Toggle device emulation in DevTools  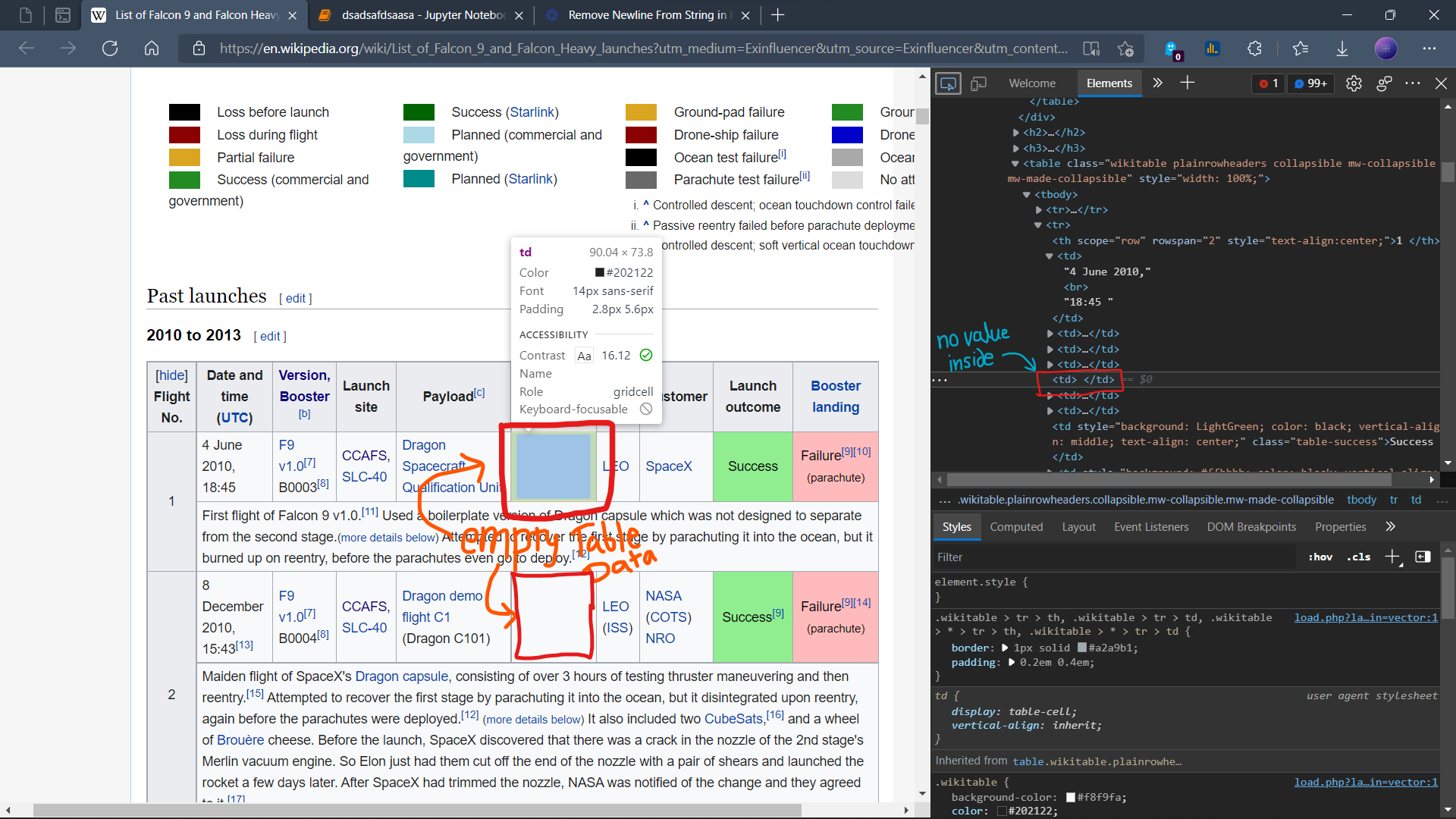pyautogui.click(x=978, y=83)
